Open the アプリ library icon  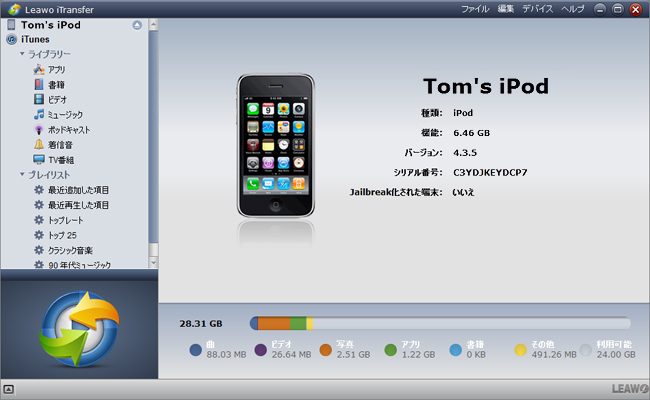pos(39,69)
